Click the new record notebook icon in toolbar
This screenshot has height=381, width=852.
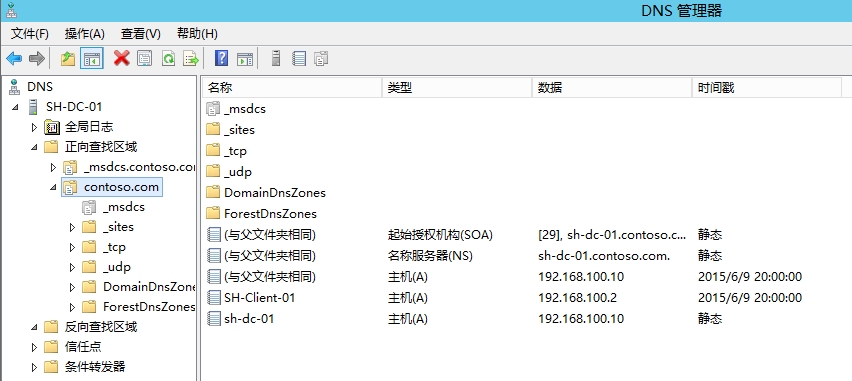299,59
